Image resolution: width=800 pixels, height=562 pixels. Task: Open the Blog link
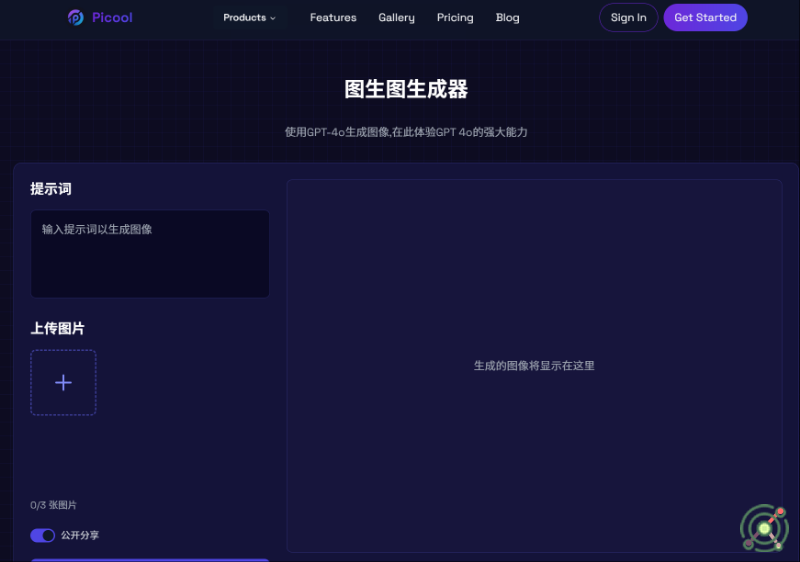508,18
